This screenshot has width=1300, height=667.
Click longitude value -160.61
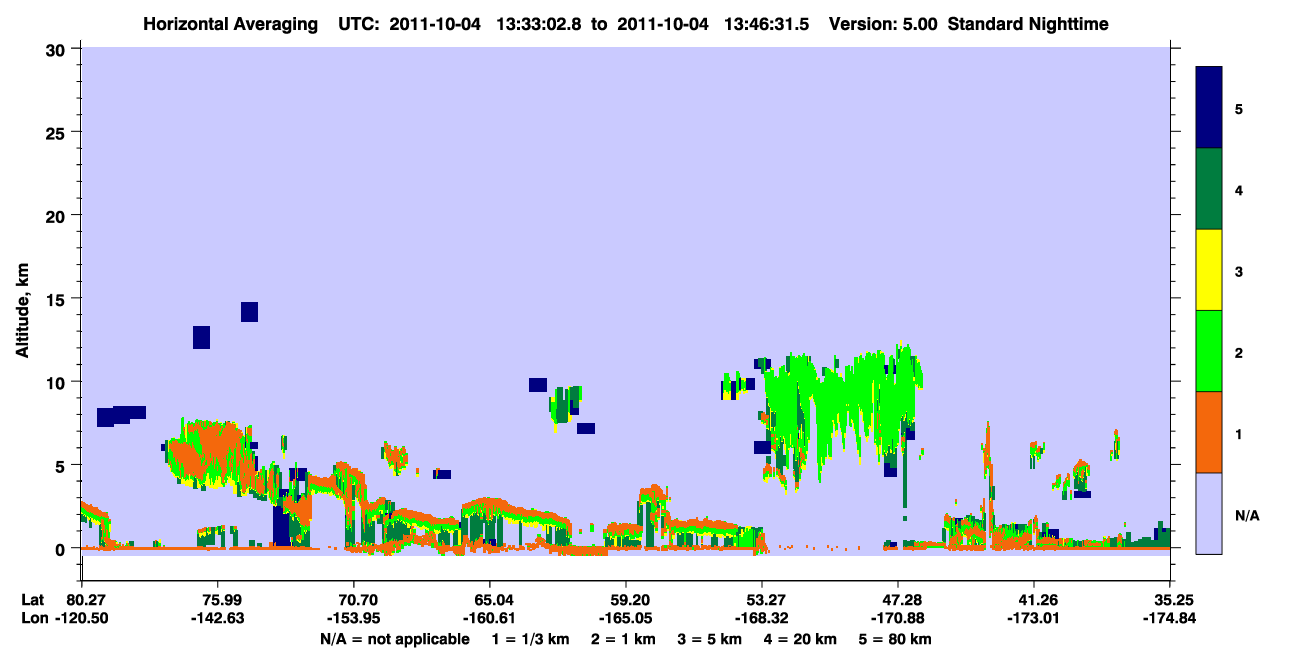[x=489, y=619]
